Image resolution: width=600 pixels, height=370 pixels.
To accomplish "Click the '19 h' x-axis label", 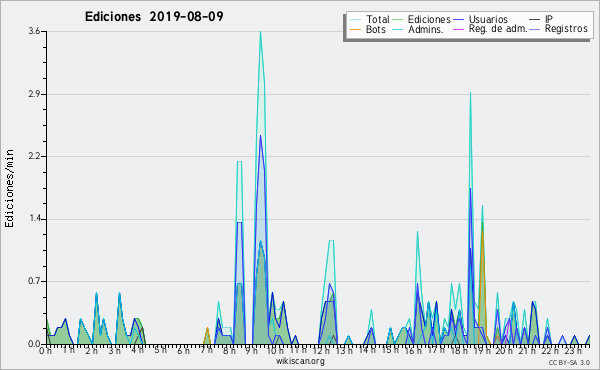I will click(482, 350).
